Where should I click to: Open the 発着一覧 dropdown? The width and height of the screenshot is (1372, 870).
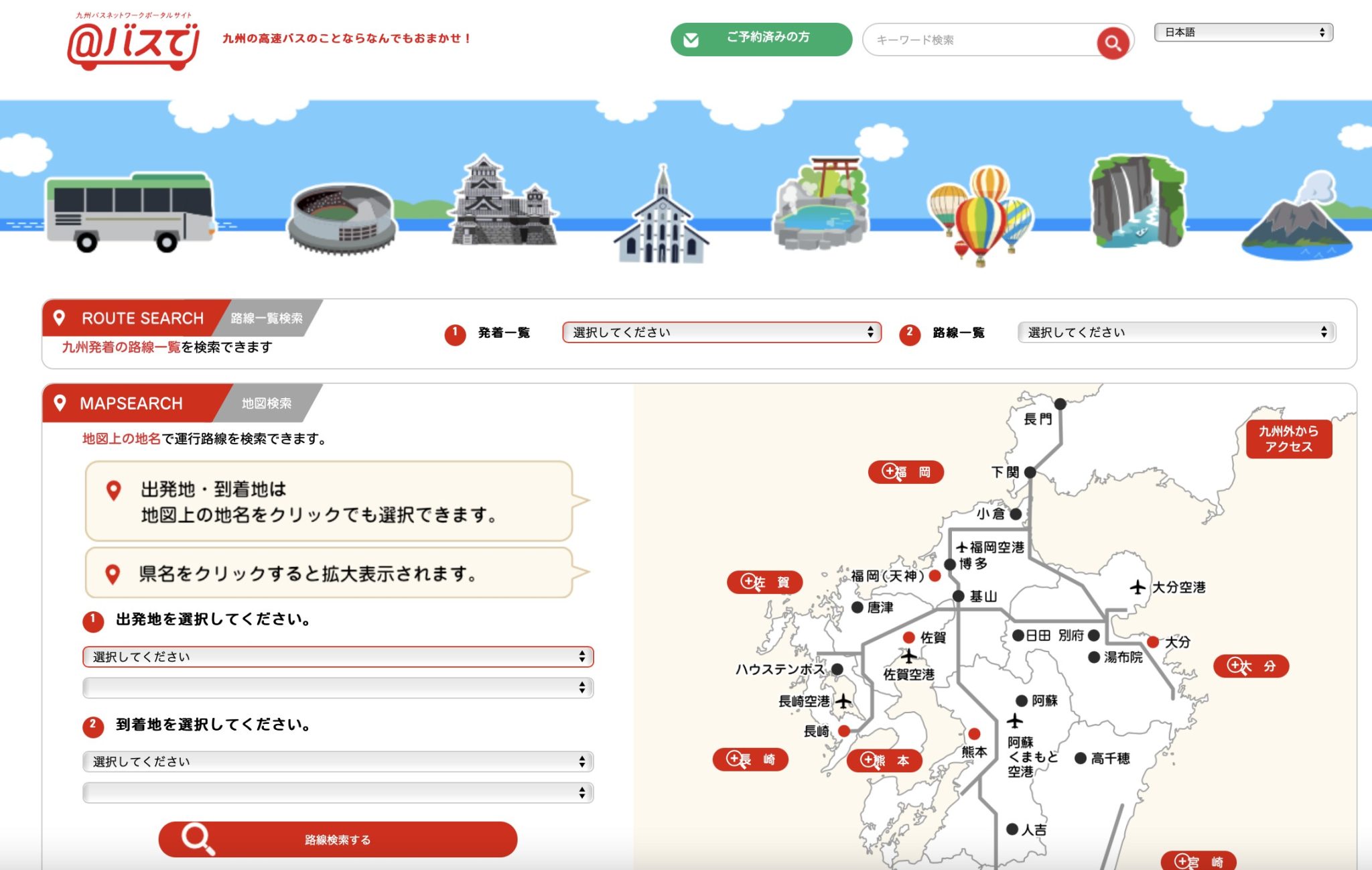click(x=722, y=331)
